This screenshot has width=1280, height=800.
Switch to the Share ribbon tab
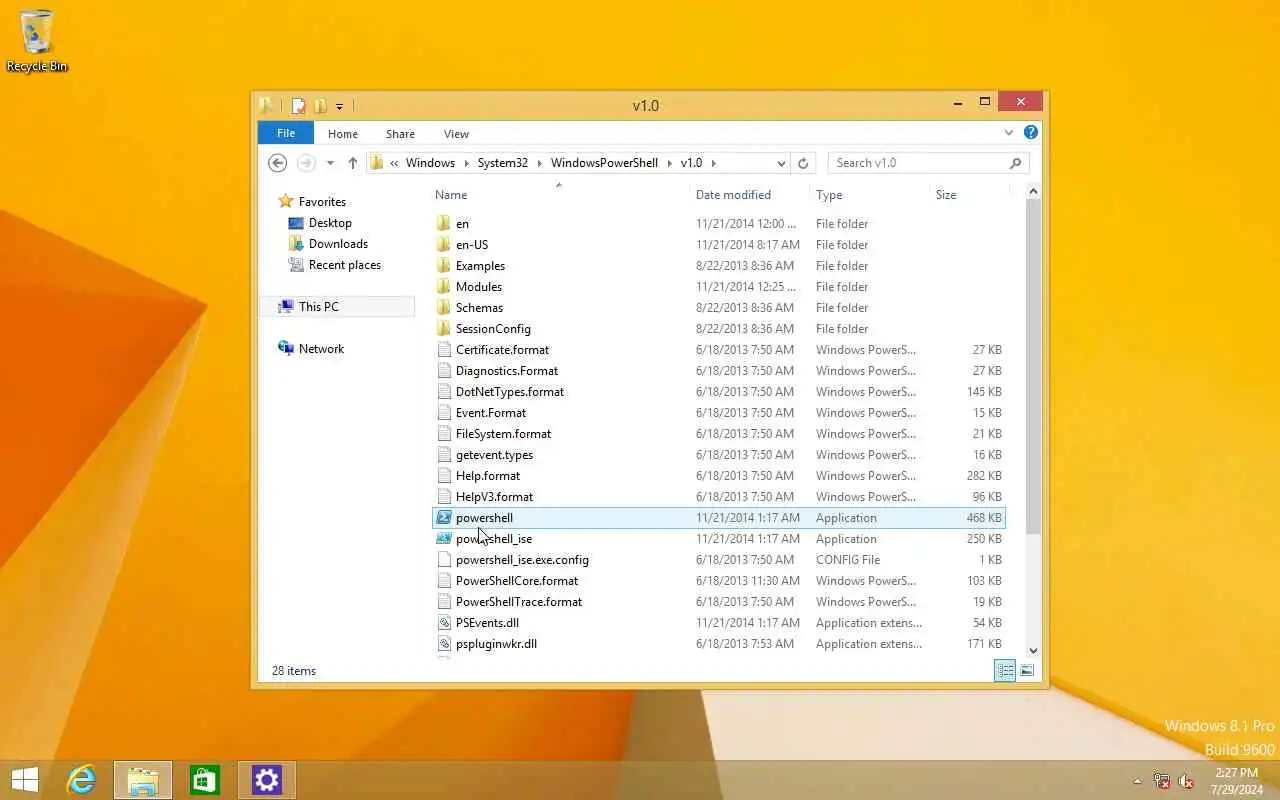[x=400, y=134]
